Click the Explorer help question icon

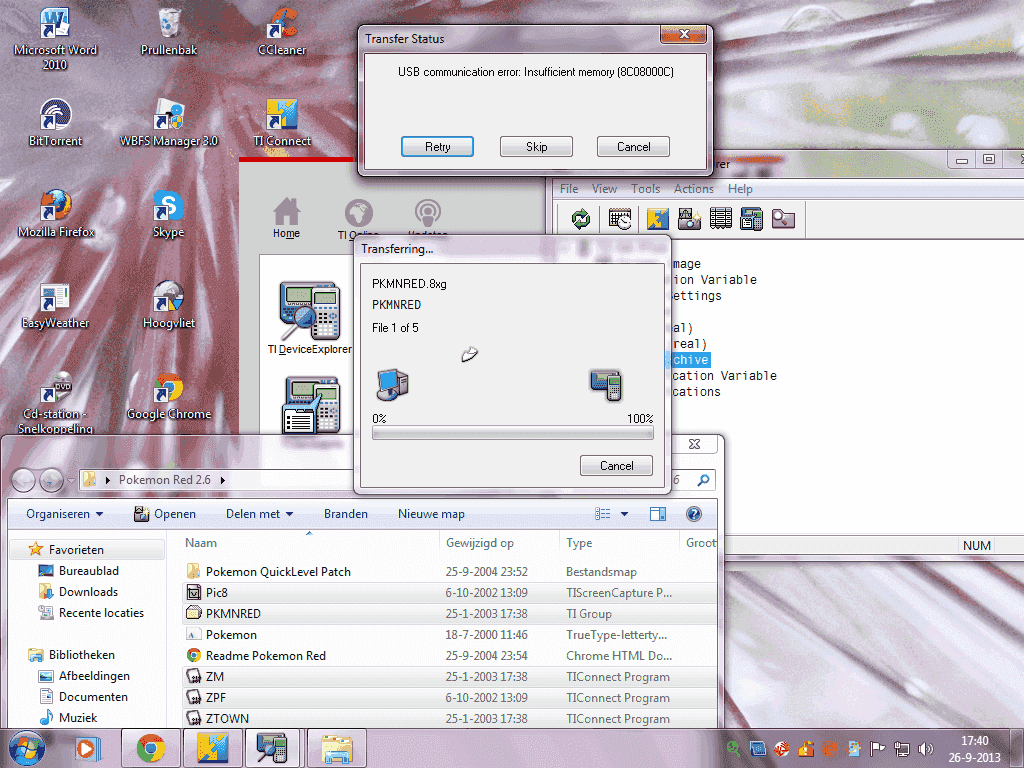[694, 514]
